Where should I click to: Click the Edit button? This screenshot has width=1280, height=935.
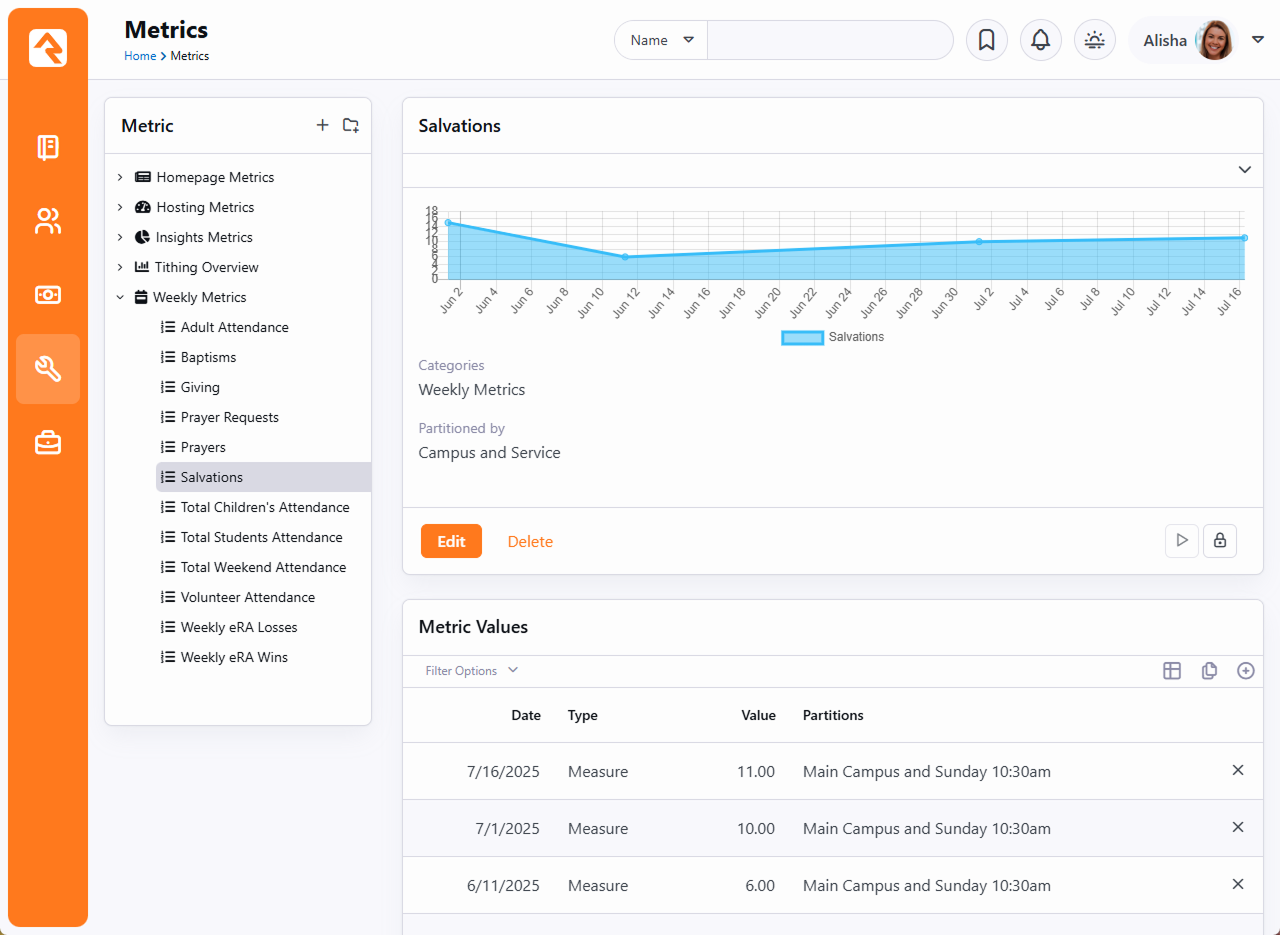point(451,541)
